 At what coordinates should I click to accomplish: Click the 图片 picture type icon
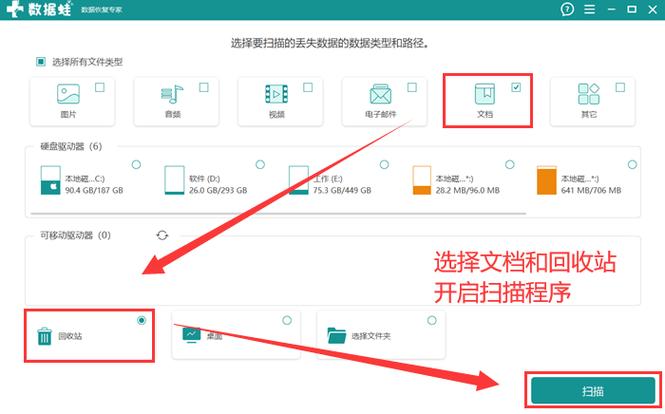68,94
